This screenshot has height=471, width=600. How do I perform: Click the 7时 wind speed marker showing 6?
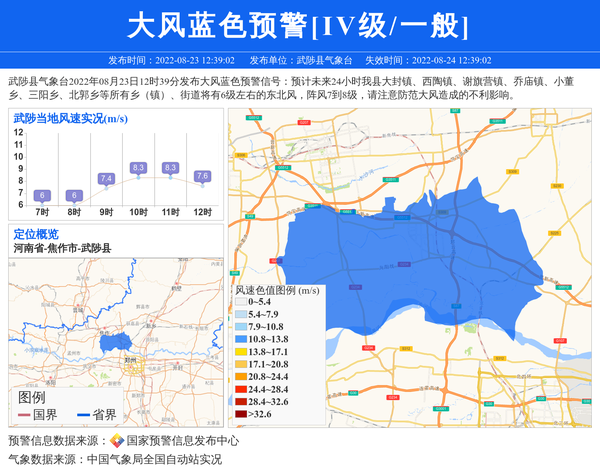(x=42, y=195)
